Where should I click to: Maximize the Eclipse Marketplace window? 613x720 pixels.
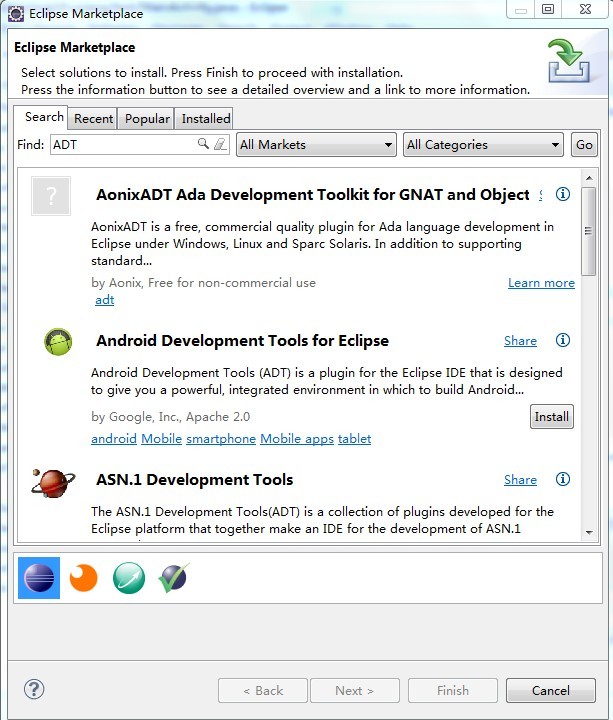[548, 9]
